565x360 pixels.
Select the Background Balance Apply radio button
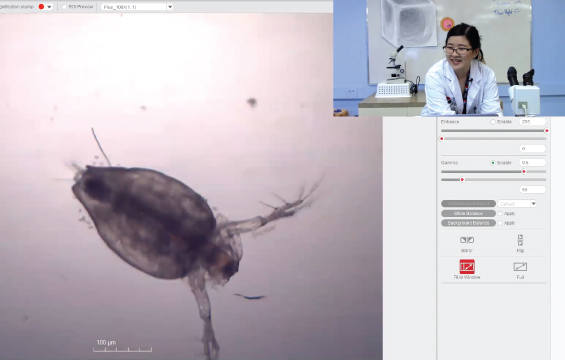click(500, 223)
